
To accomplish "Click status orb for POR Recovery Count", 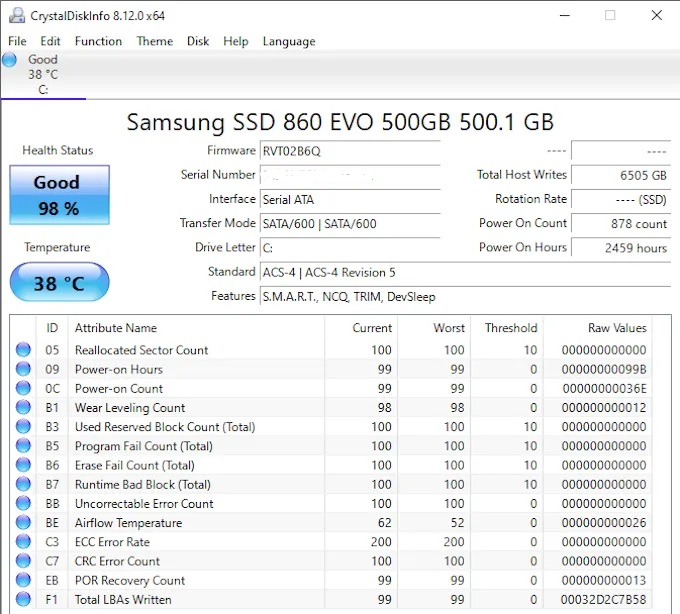I will pyautogui.click(x=23, y=580).
